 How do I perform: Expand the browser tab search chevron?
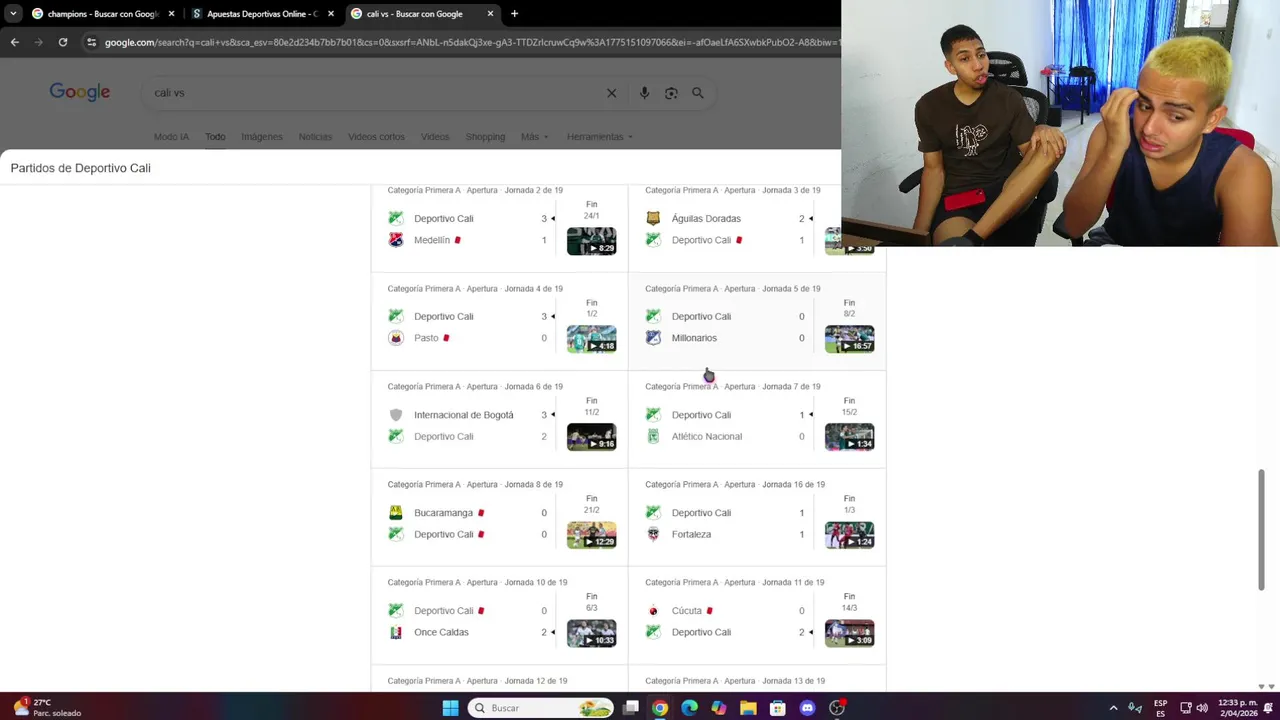pyautogui.click(x=14, y=14)
